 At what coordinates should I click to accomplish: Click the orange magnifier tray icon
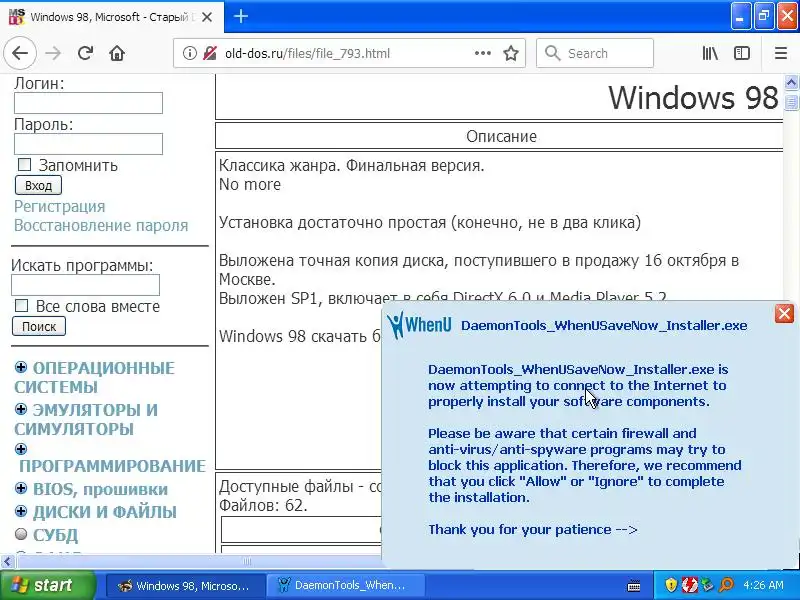tap(726, 585)
